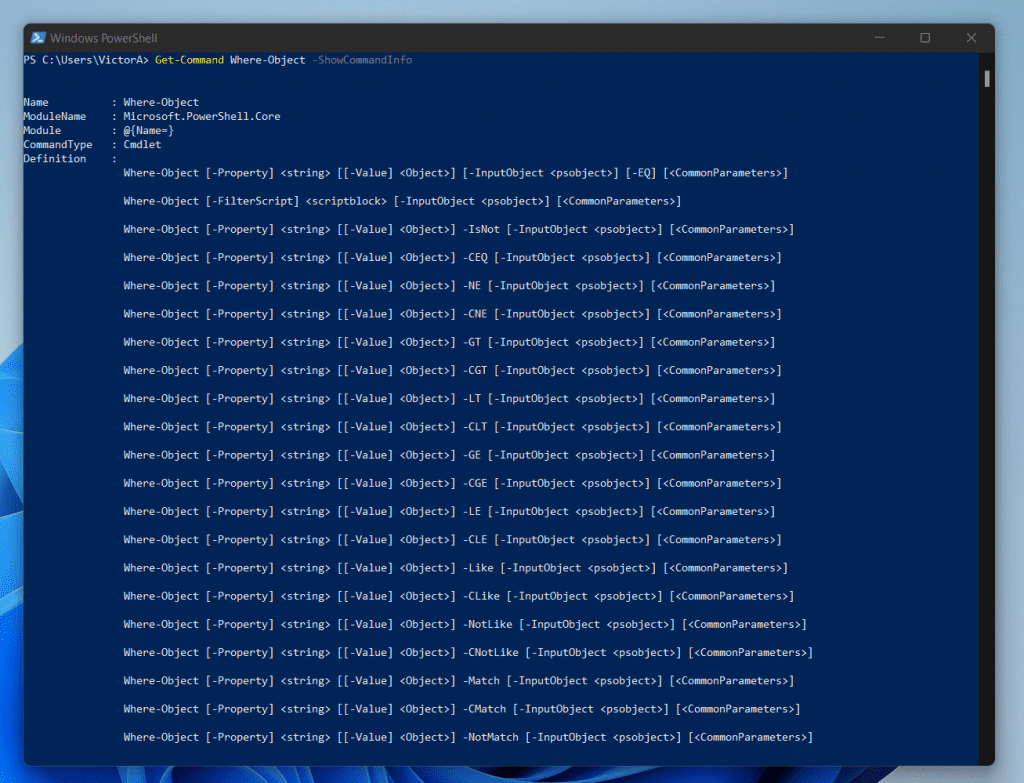This screenshot has width=1024, height=783.
Task: Click the syntax line with -NotLike
Action: click(x=465, y=624)
